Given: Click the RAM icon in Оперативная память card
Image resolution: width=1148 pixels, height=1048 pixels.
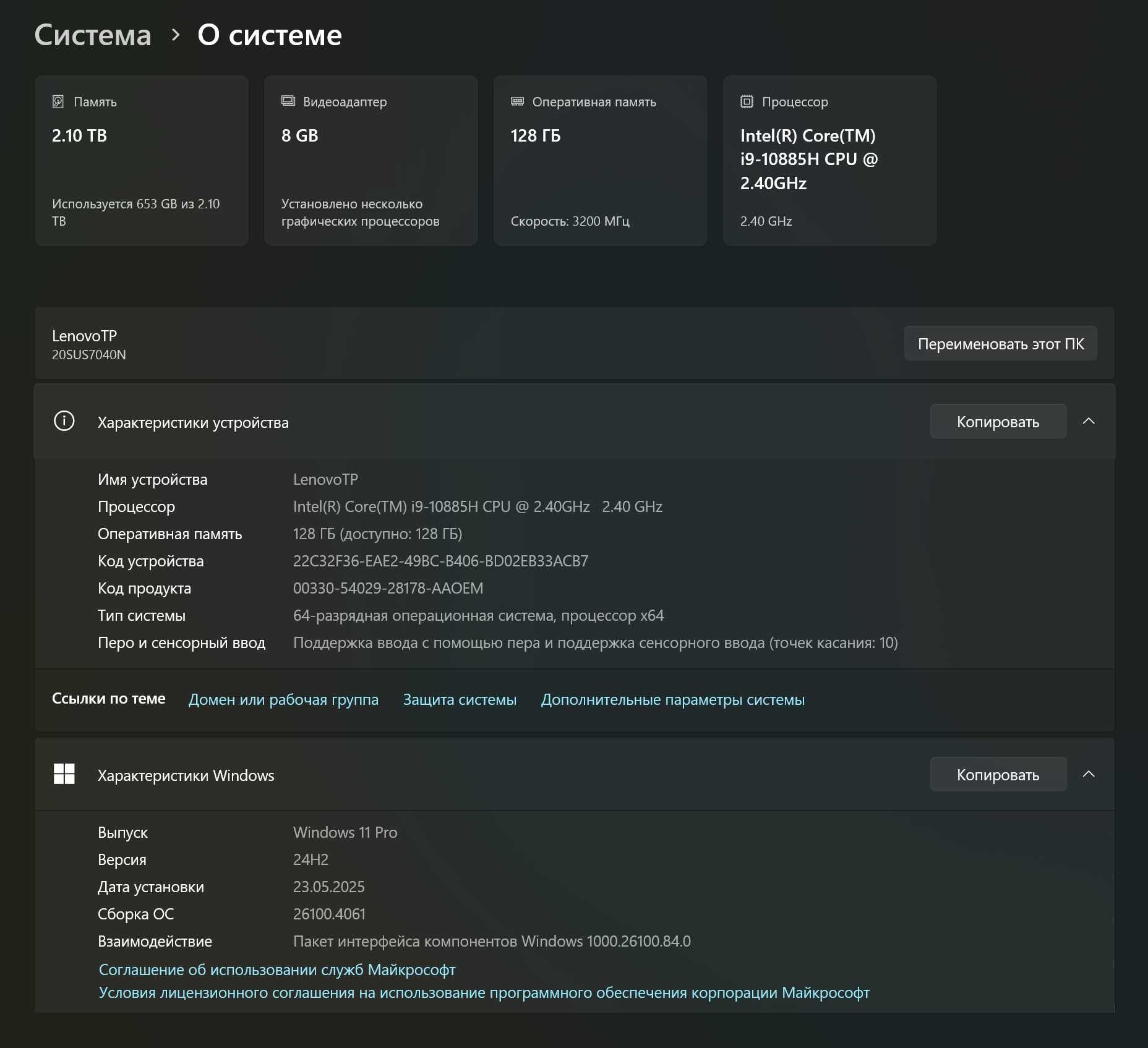Looking at the screenshot, I should click(x=518, y=101).
